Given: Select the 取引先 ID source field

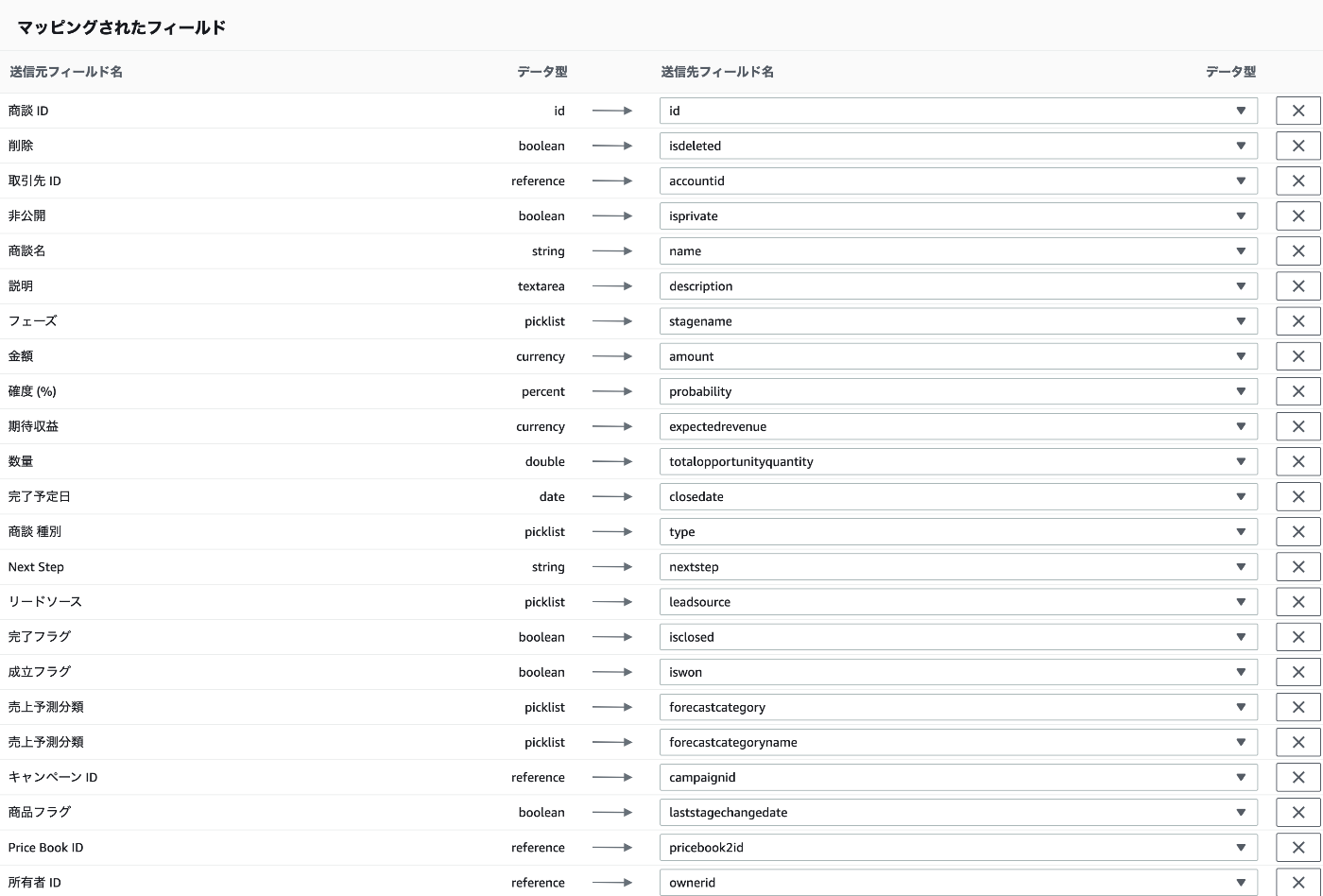Looking at the screenshot, I should 35,181.
